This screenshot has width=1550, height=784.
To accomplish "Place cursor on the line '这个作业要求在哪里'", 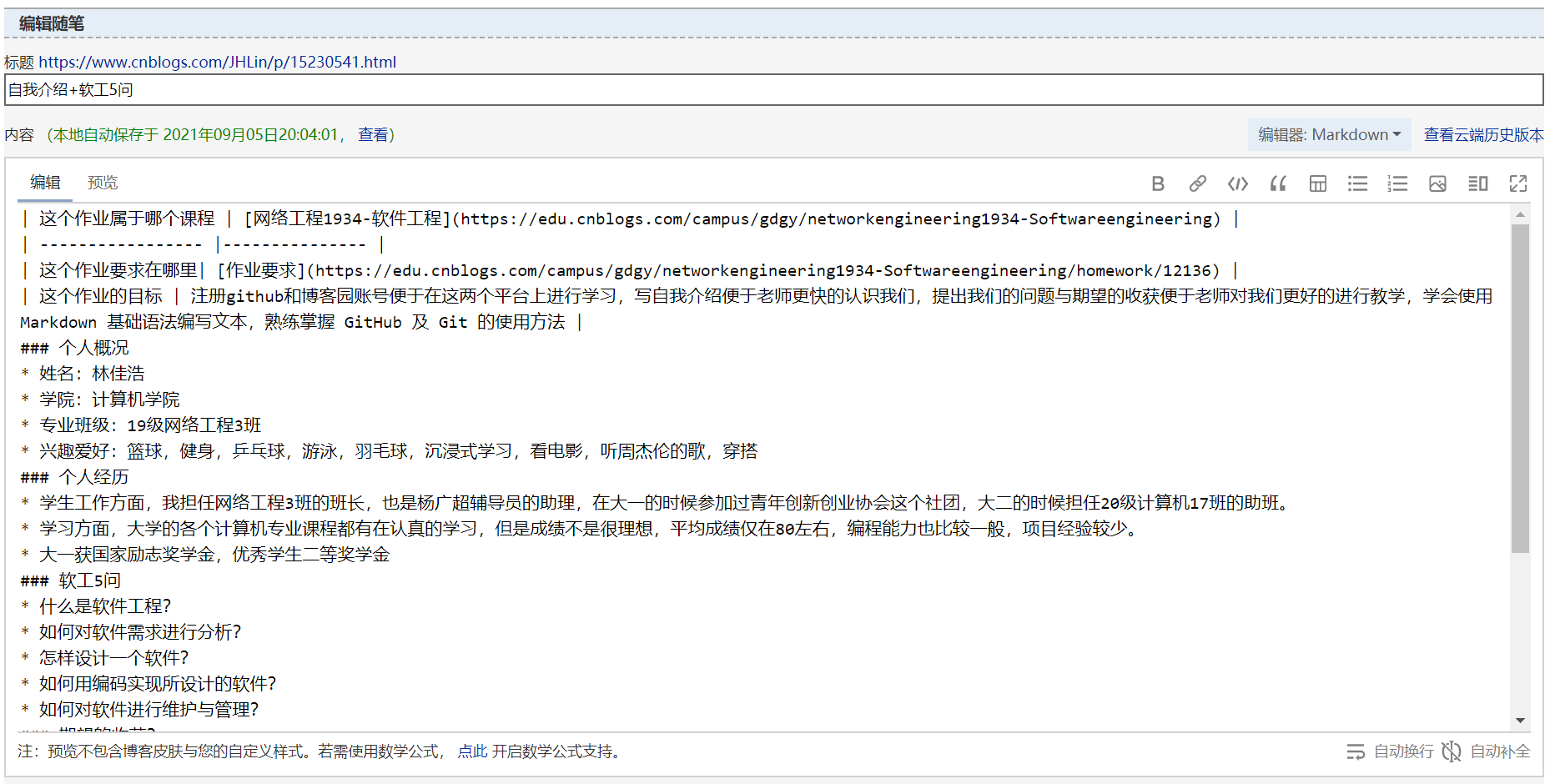I will tap(630, 270).
